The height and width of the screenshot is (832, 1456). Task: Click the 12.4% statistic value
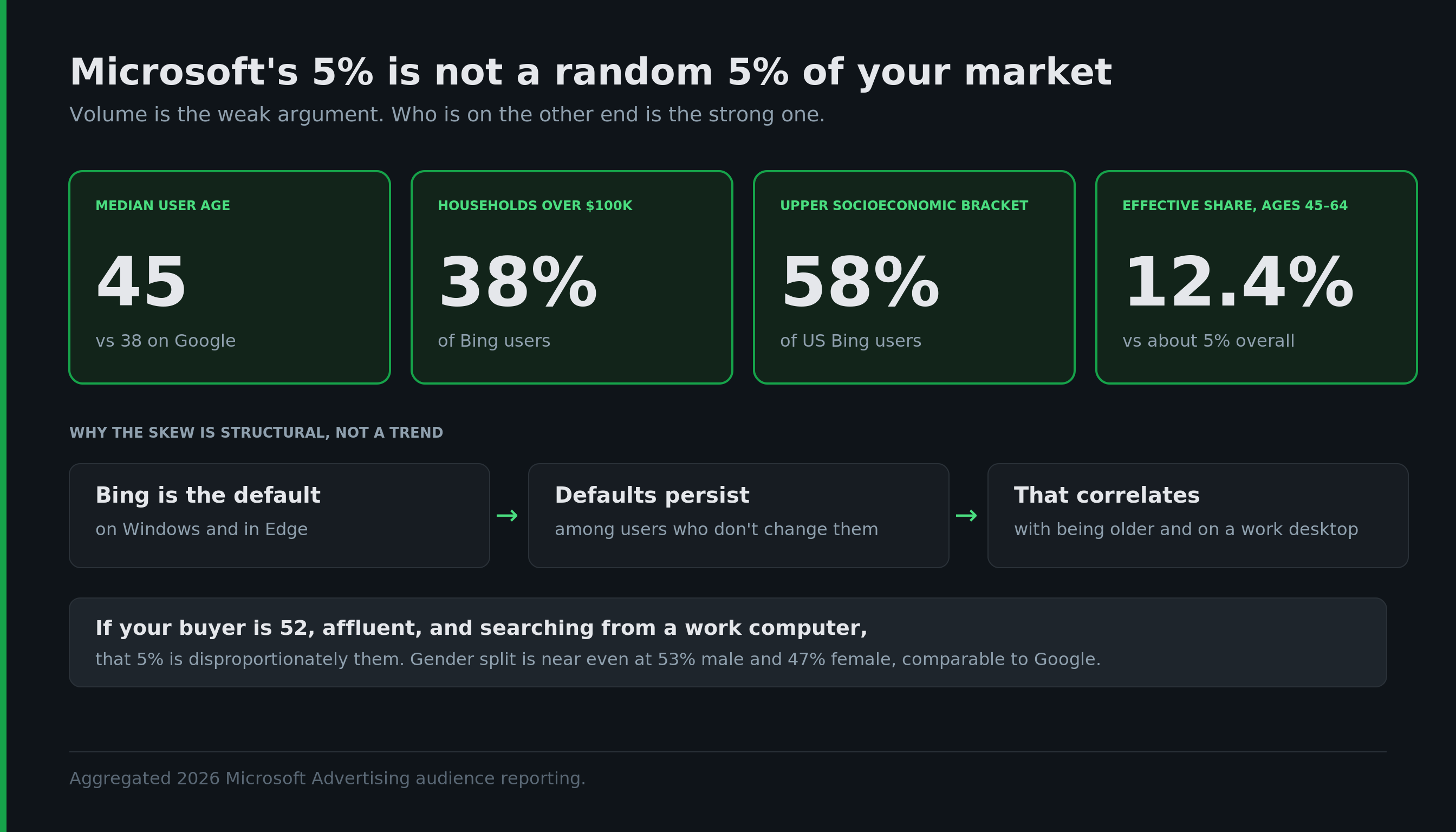click(x=1238, y=283)
